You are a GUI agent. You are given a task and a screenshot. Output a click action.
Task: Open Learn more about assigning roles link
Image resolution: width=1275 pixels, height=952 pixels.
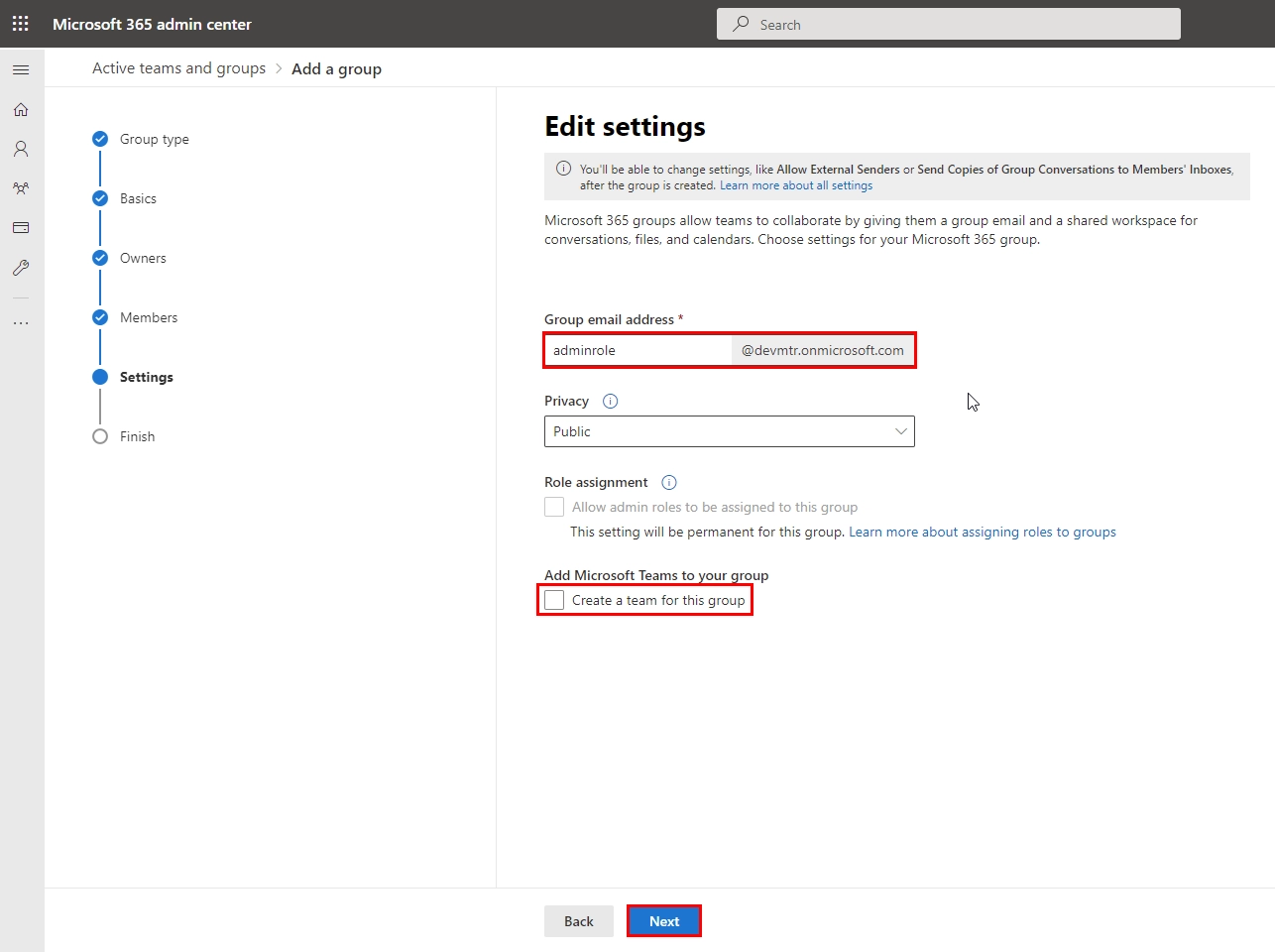(983, 533)
